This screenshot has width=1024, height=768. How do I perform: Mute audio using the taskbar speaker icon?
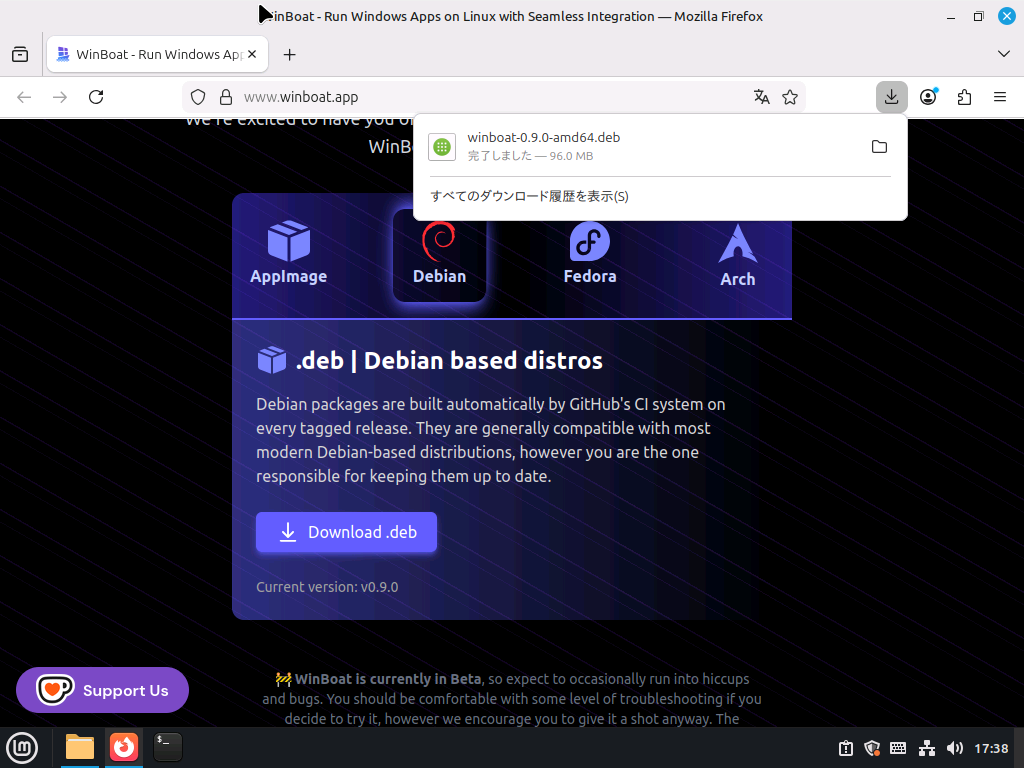[955, 747]
